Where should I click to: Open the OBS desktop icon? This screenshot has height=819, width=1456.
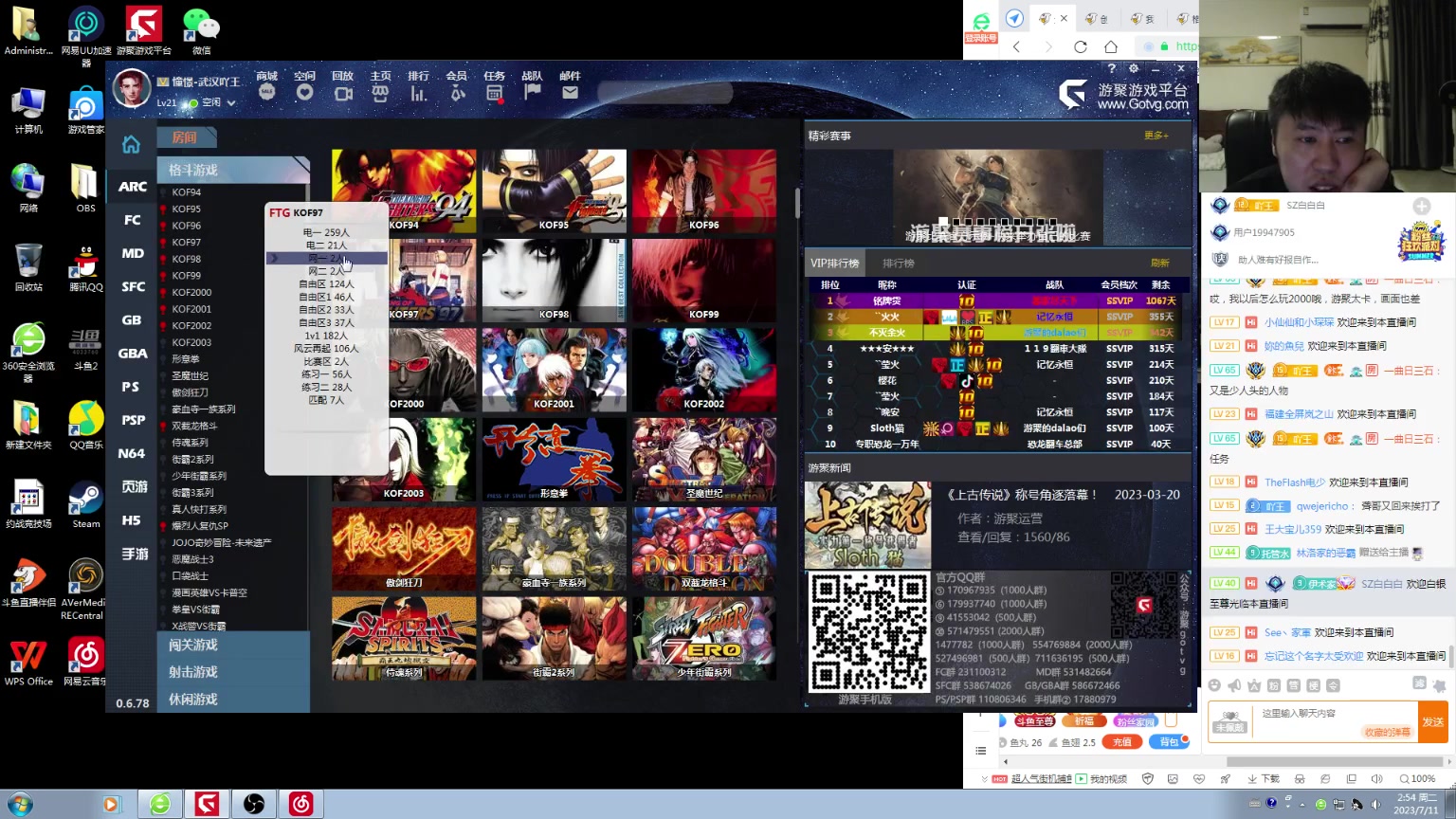coord(85,189)
